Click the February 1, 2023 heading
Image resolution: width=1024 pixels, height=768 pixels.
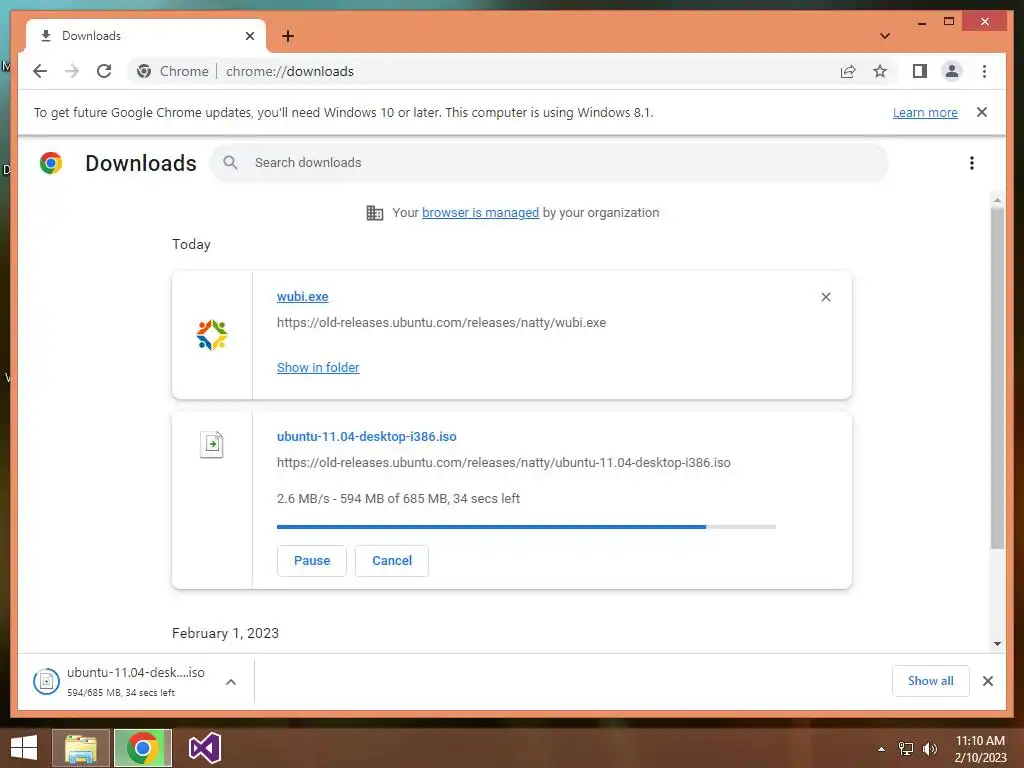(x=225, y=633)
